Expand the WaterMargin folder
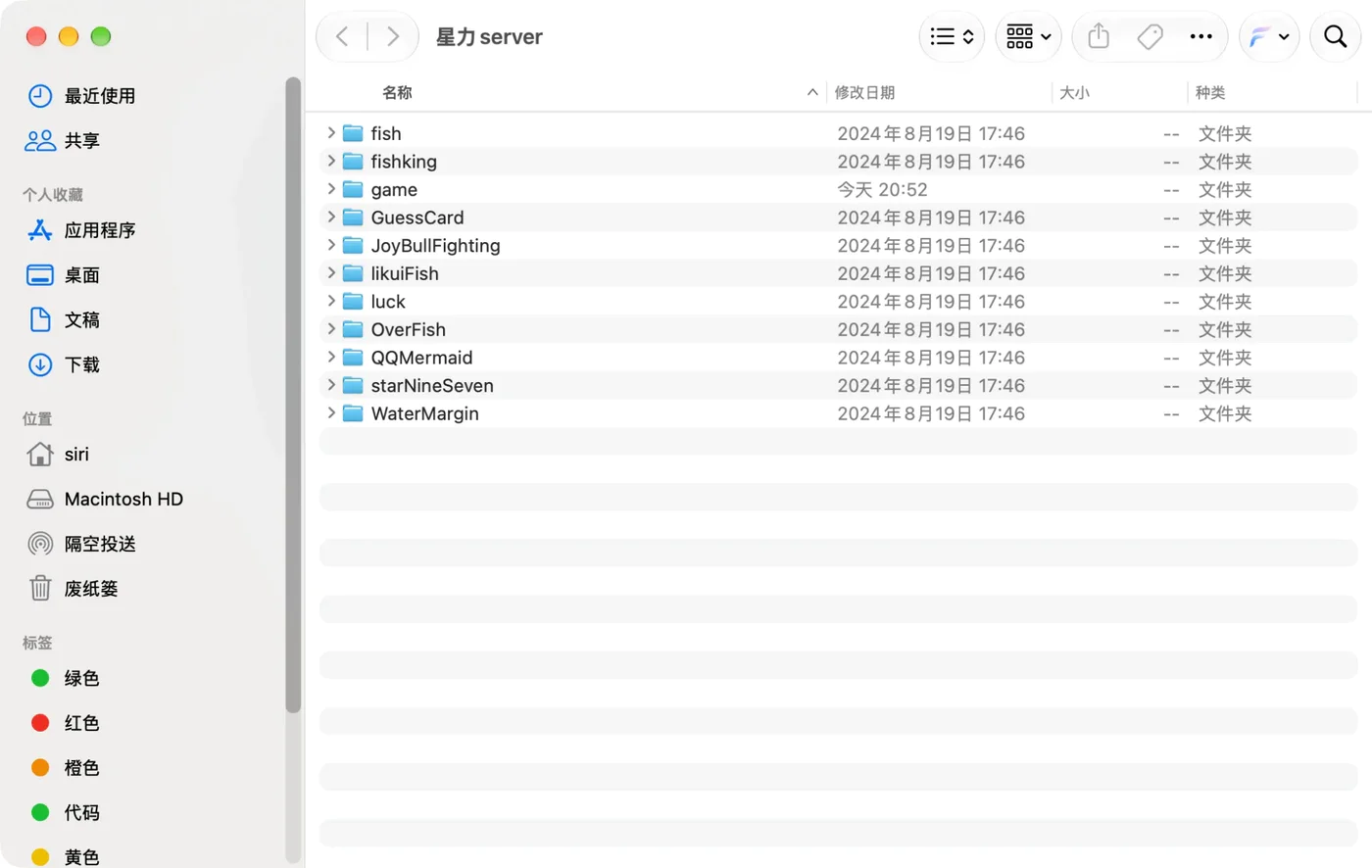 (x=331, y=413)
